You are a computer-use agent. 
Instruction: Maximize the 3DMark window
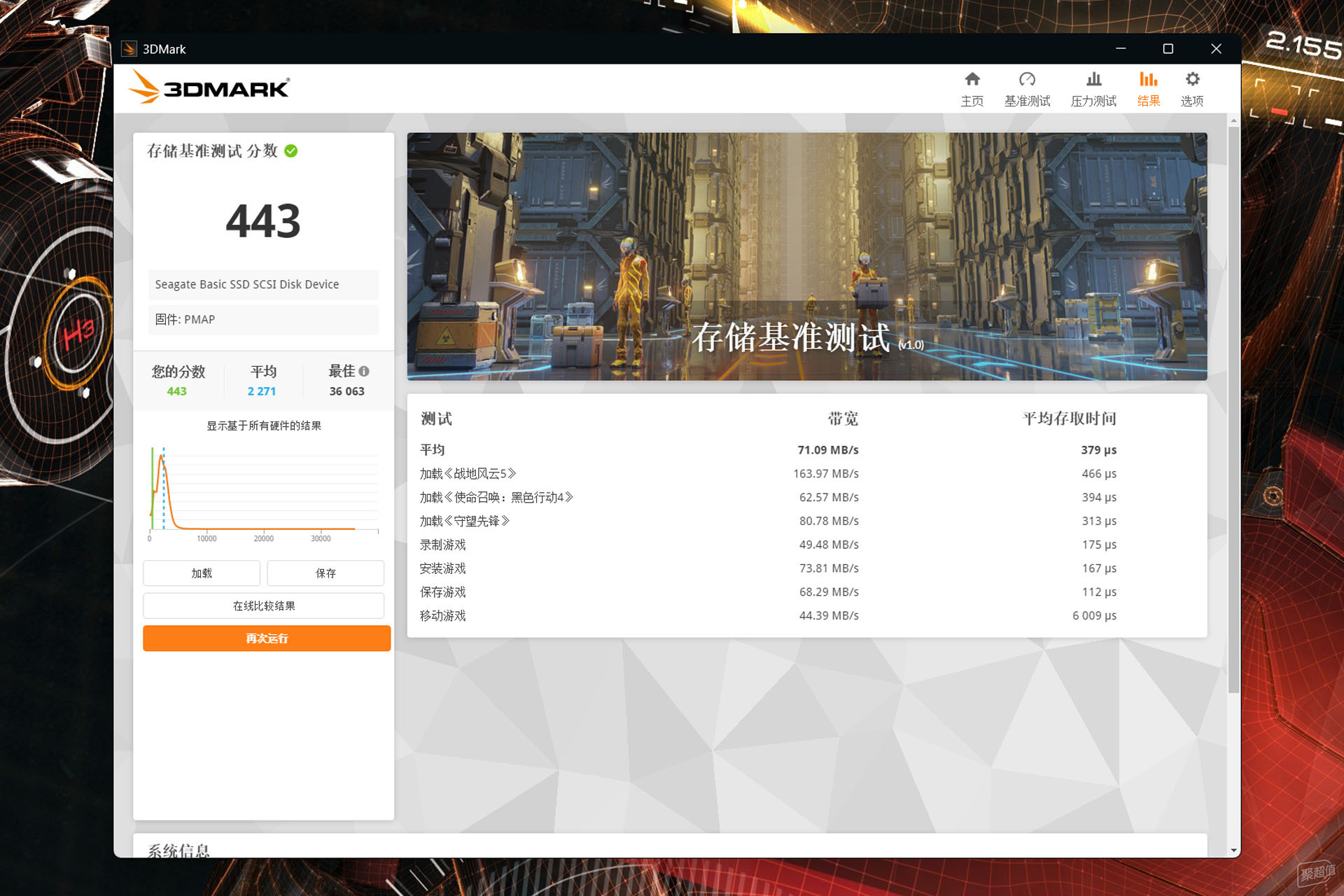pos(1168,49)
